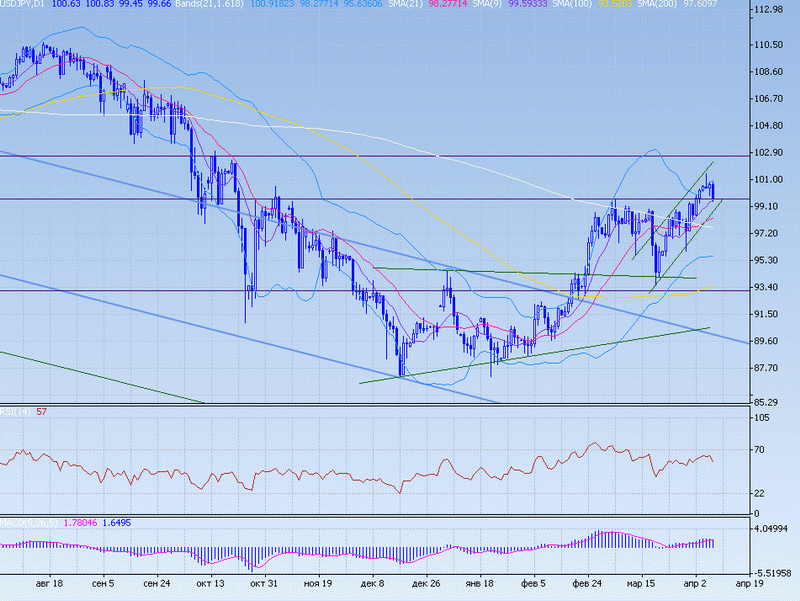The height and width of the screenshot is (601, 800).
Task: Select the 93.40 price axis value
Action: point(765,287)
